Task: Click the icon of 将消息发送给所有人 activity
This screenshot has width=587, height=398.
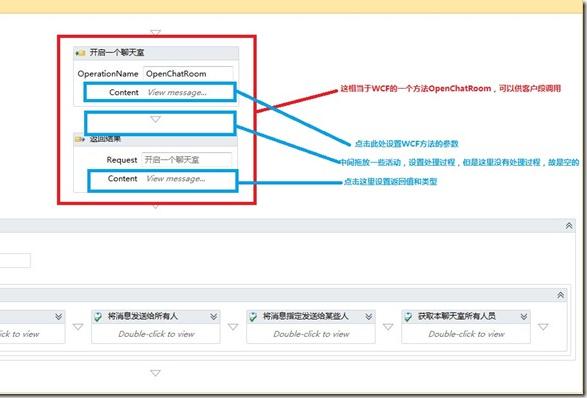Action: pyautogui.click(x=98, y=317)
